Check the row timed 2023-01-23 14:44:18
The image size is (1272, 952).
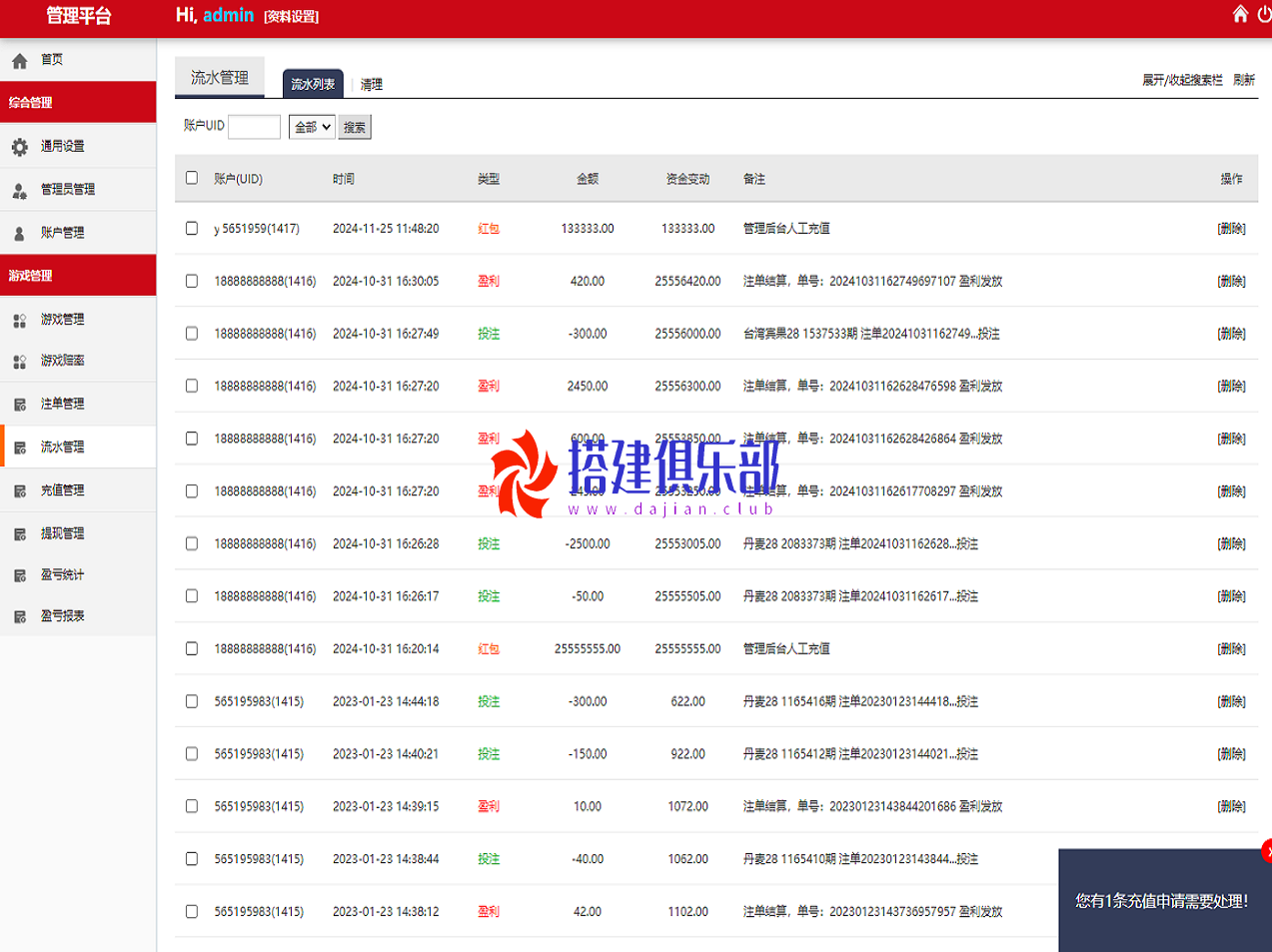[192, 701]
